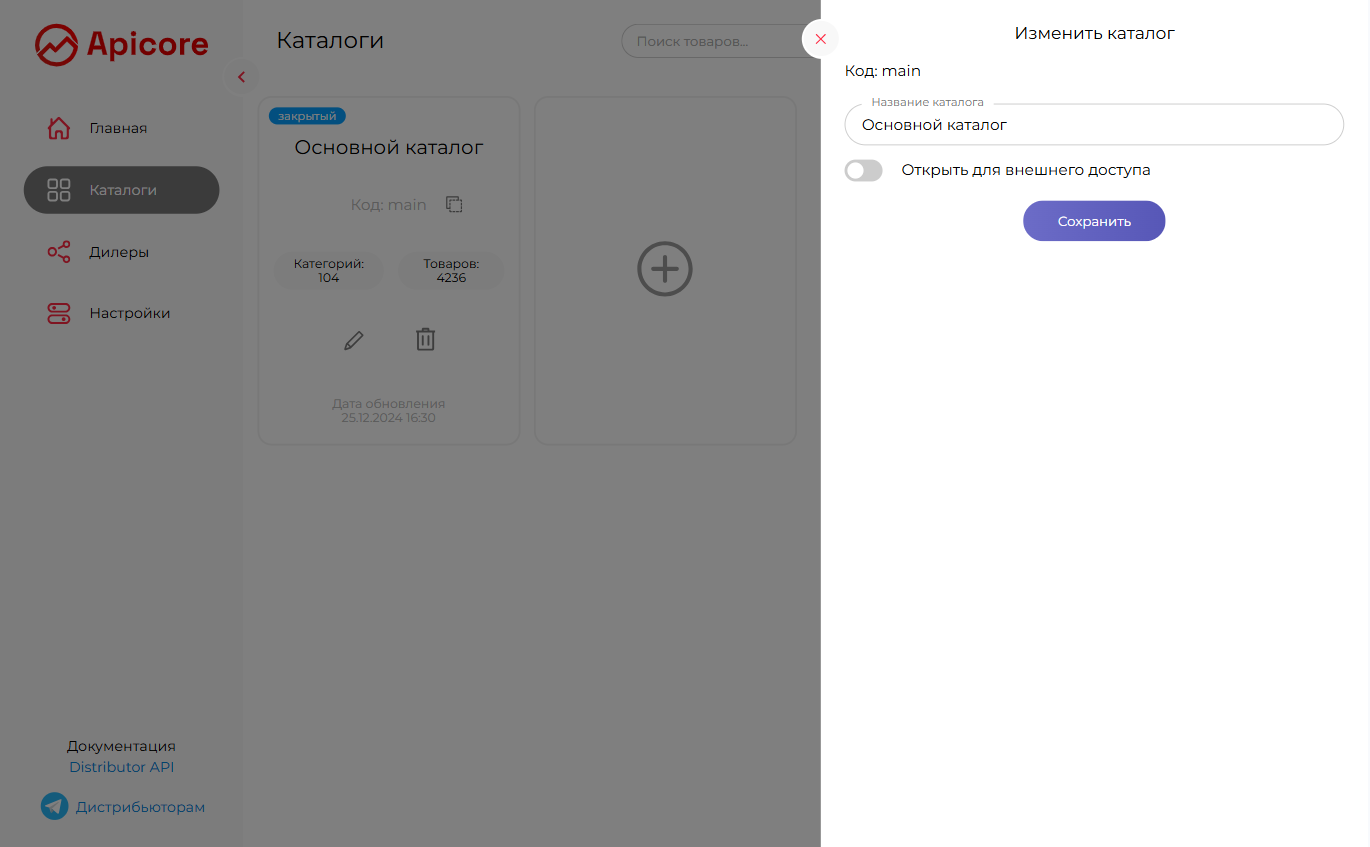This screenshot has height=847, width=1370.
Task: Click the Telegram icon
Action: tap(54, 806)
